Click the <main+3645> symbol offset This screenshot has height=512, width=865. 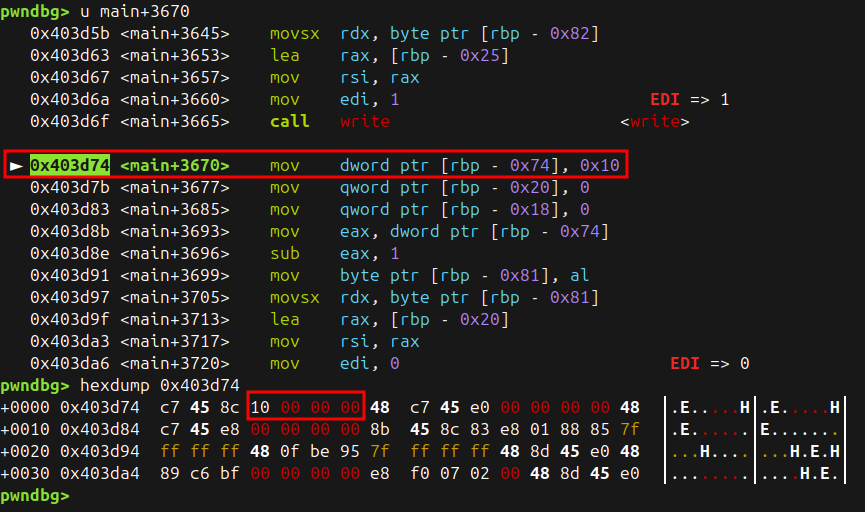pyautogui.click(x=175, y=33)
